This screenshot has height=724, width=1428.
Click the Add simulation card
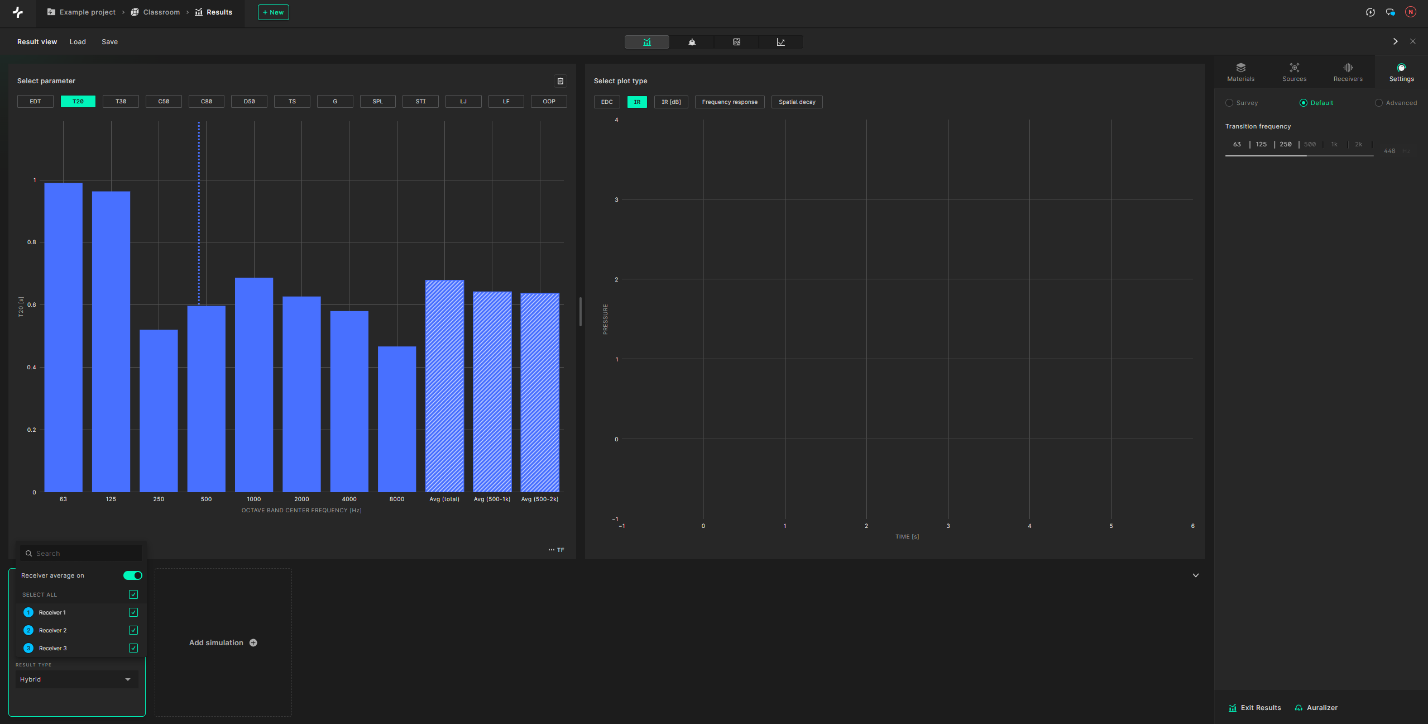[223, 643]
